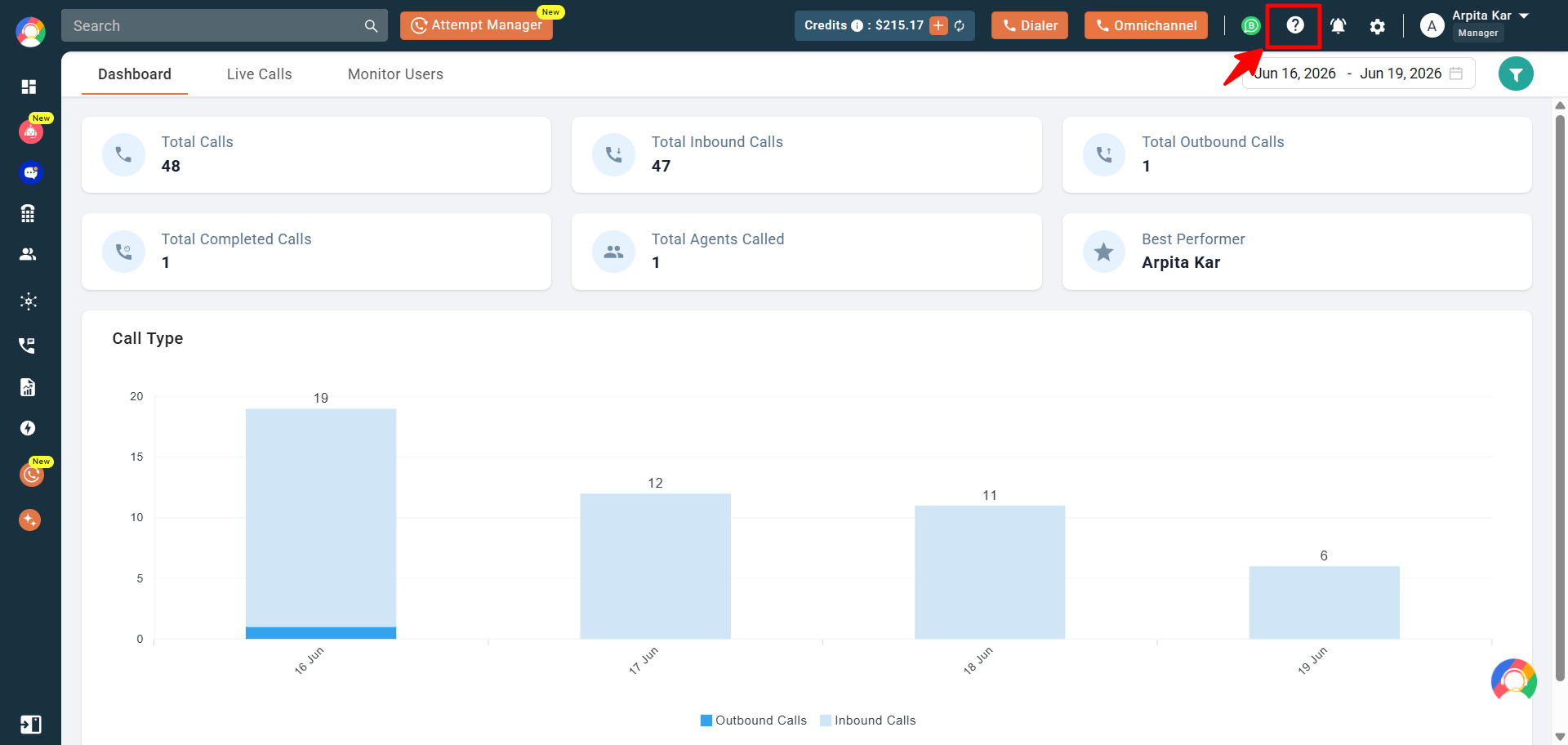The height and width of the screenshot is (745, 1568).
Task: Open the Omnichannel button
Action: [1146, 25]
